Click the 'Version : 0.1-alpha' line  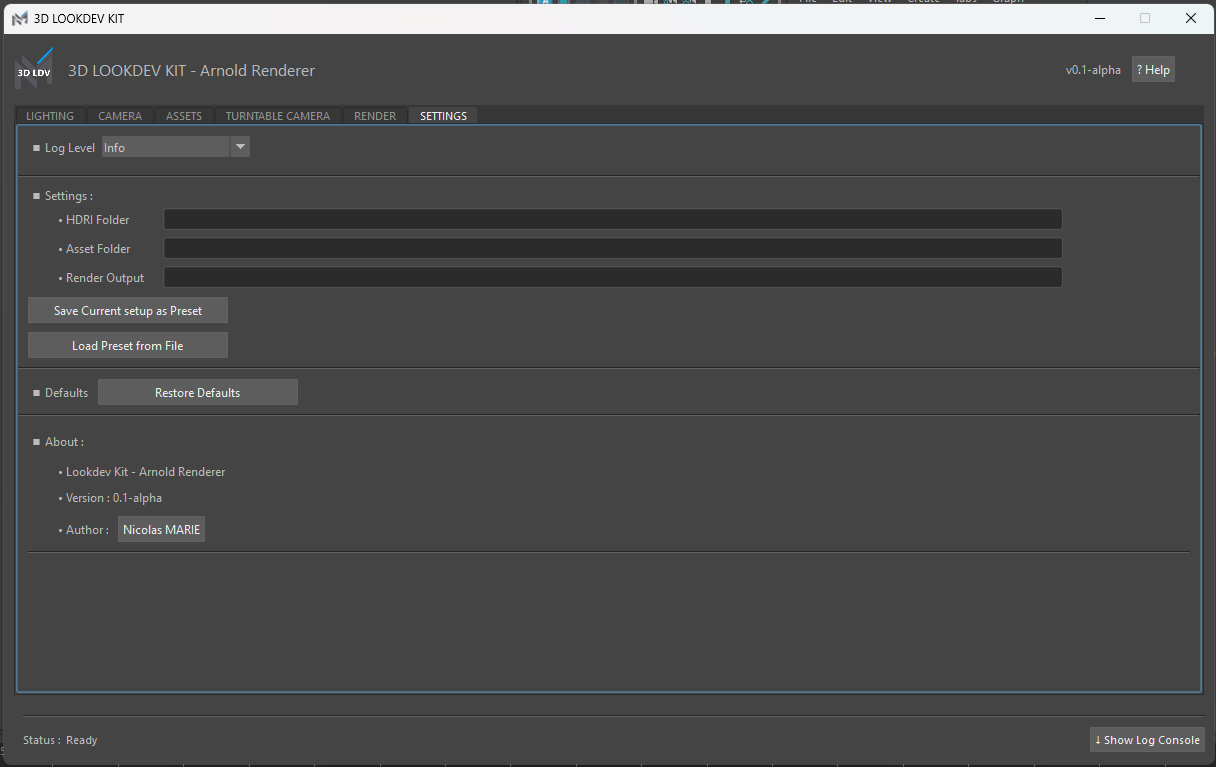coord(114,497)
